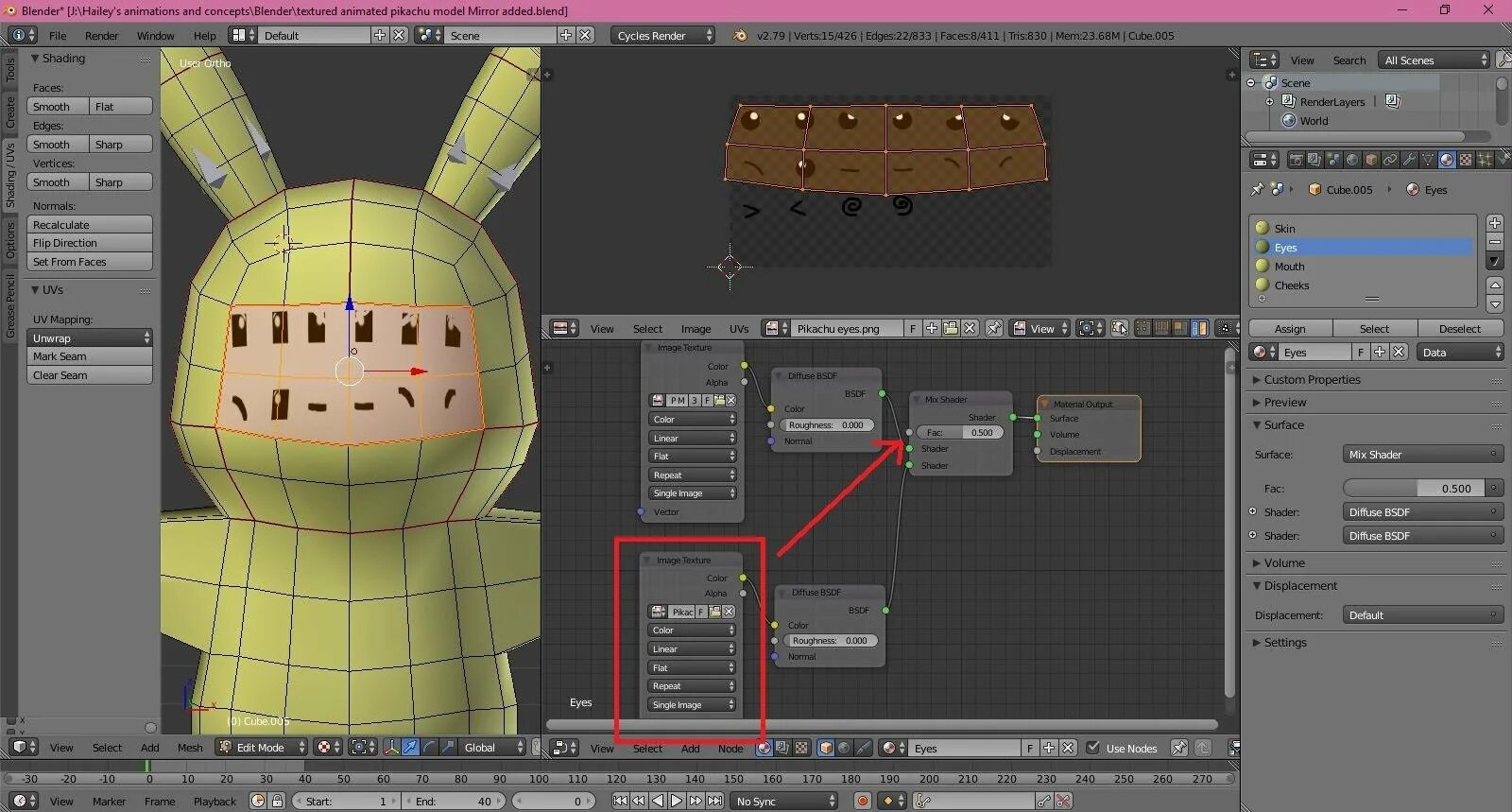Click Assign material button
1512x812 pixels.
1290,328
